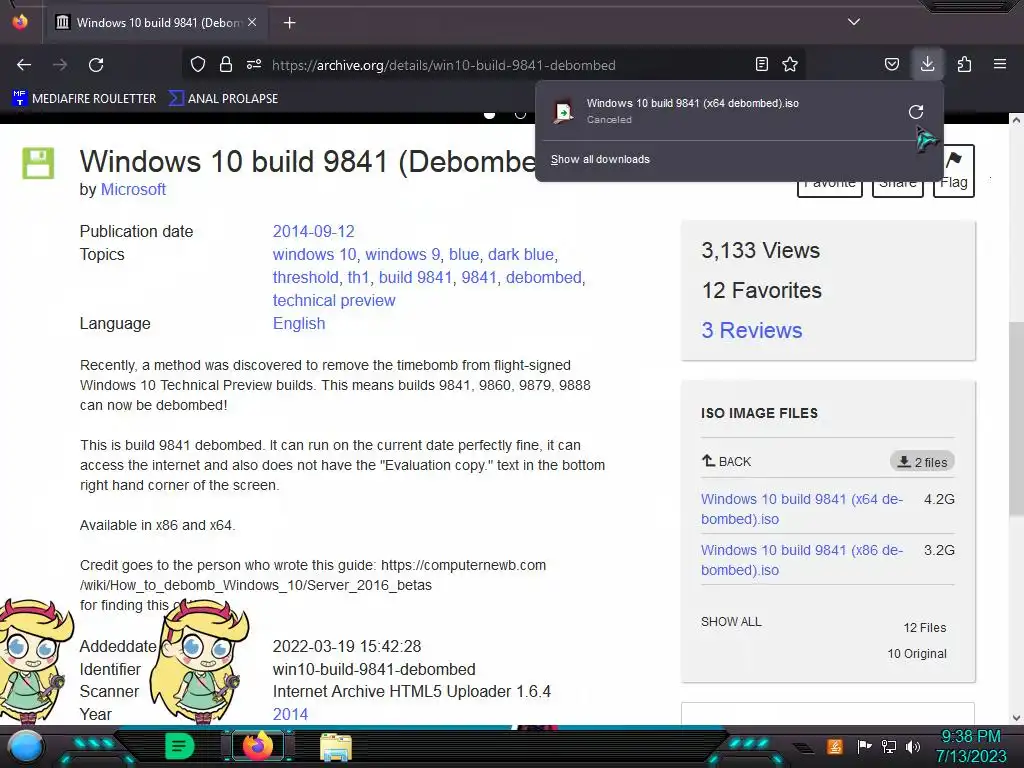Open the Firefox hamburger menu
1024x768 pixels.
pos(1000,64)
